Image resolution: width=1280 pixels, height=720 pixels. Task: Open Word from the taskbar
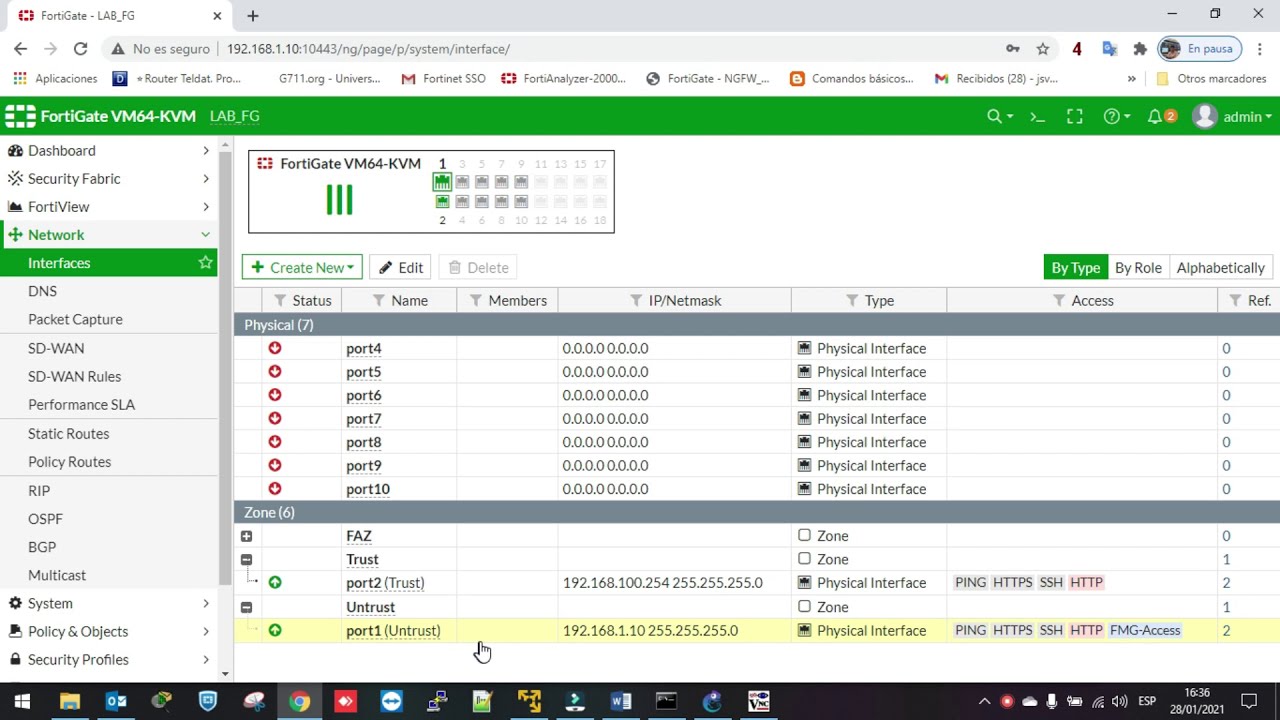coord(620,701)
